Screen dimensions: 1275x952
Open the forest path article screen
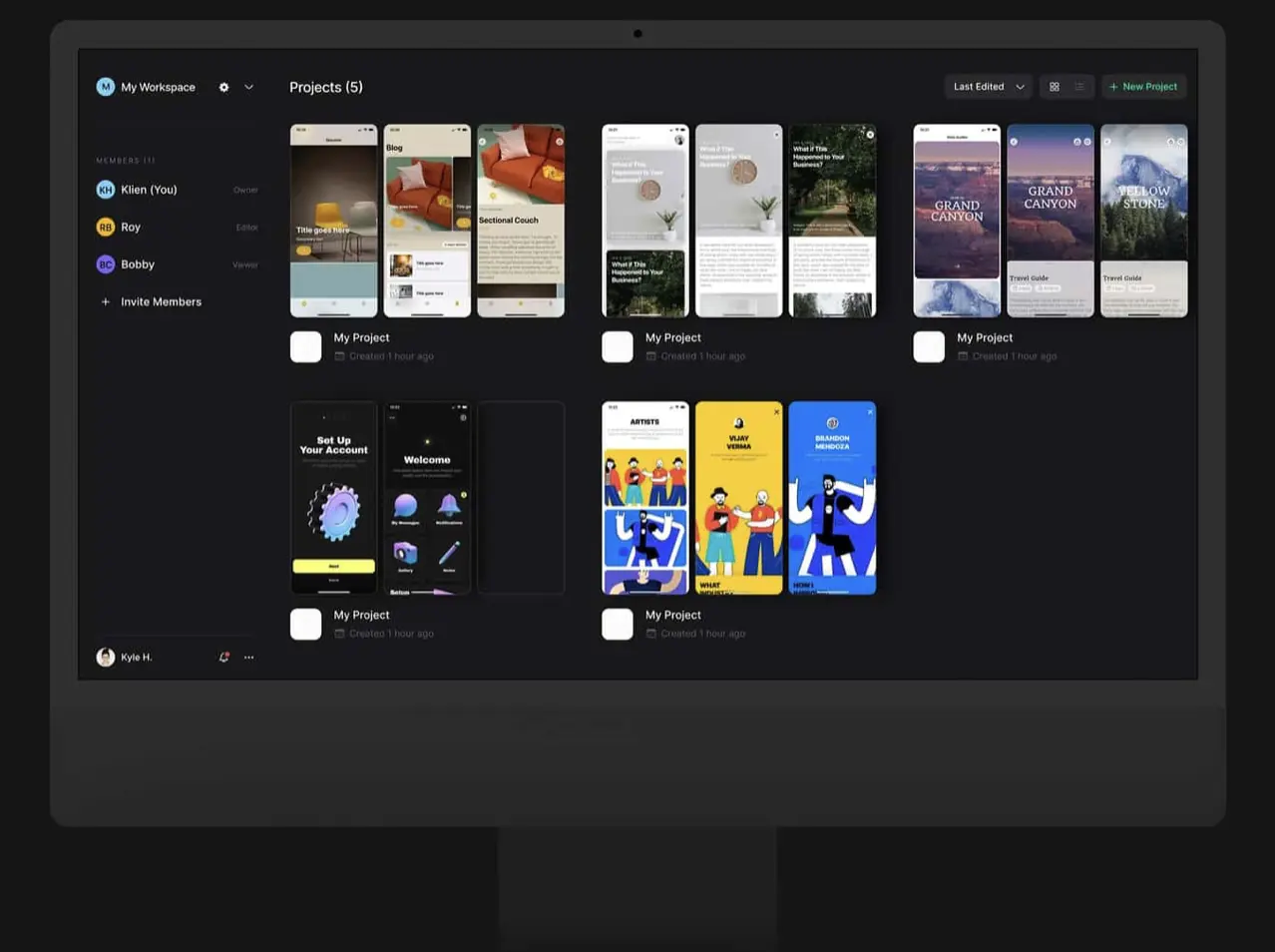click(833, 221)
